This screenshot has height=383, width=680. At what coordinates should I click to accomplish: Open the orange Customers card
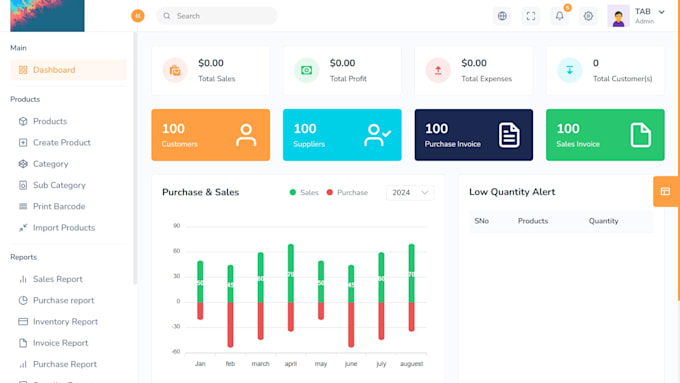[x=211, y=135]
